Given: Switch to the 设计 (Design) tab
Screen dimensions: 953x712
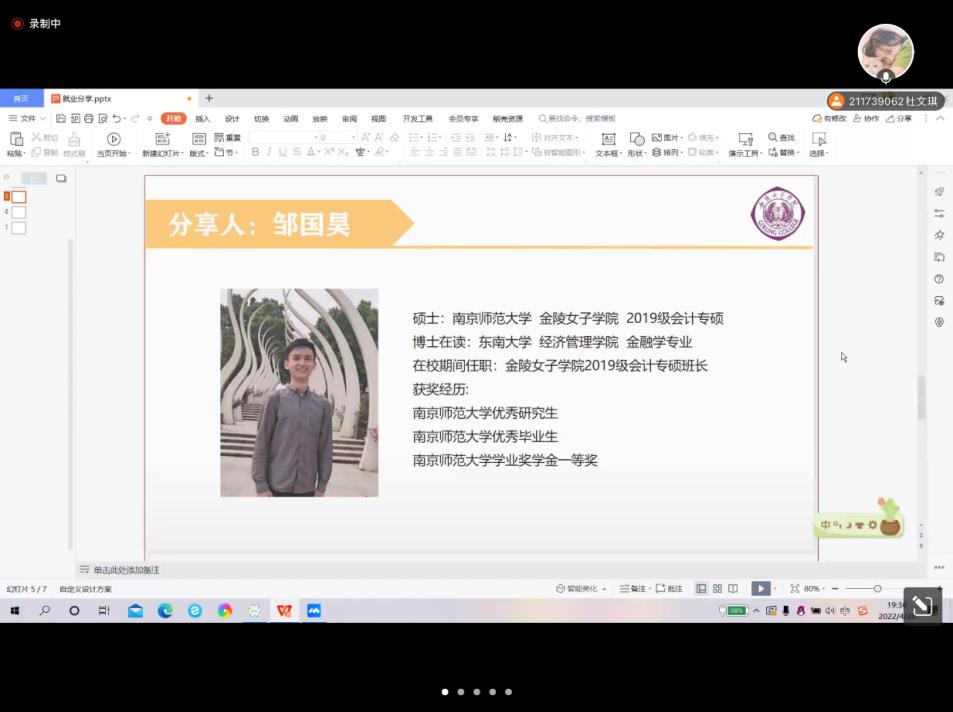Looking at the screenshot, I should 232,118.
